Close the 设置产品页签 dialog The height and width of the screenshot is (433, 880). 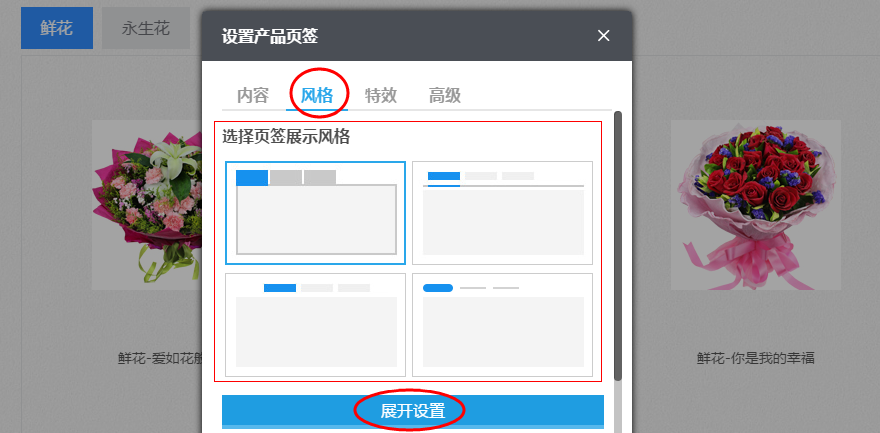[603, 36]
